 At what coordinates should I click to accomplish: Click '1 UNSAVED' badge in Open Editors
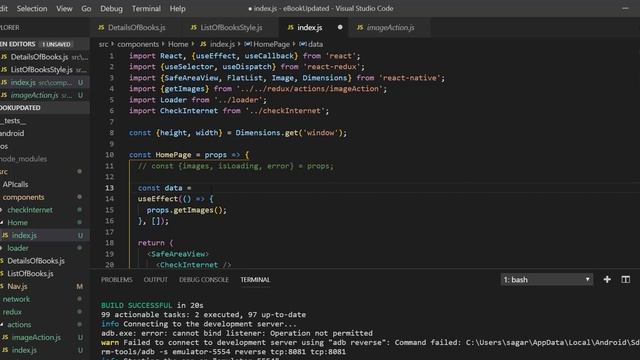coord(56,44)
